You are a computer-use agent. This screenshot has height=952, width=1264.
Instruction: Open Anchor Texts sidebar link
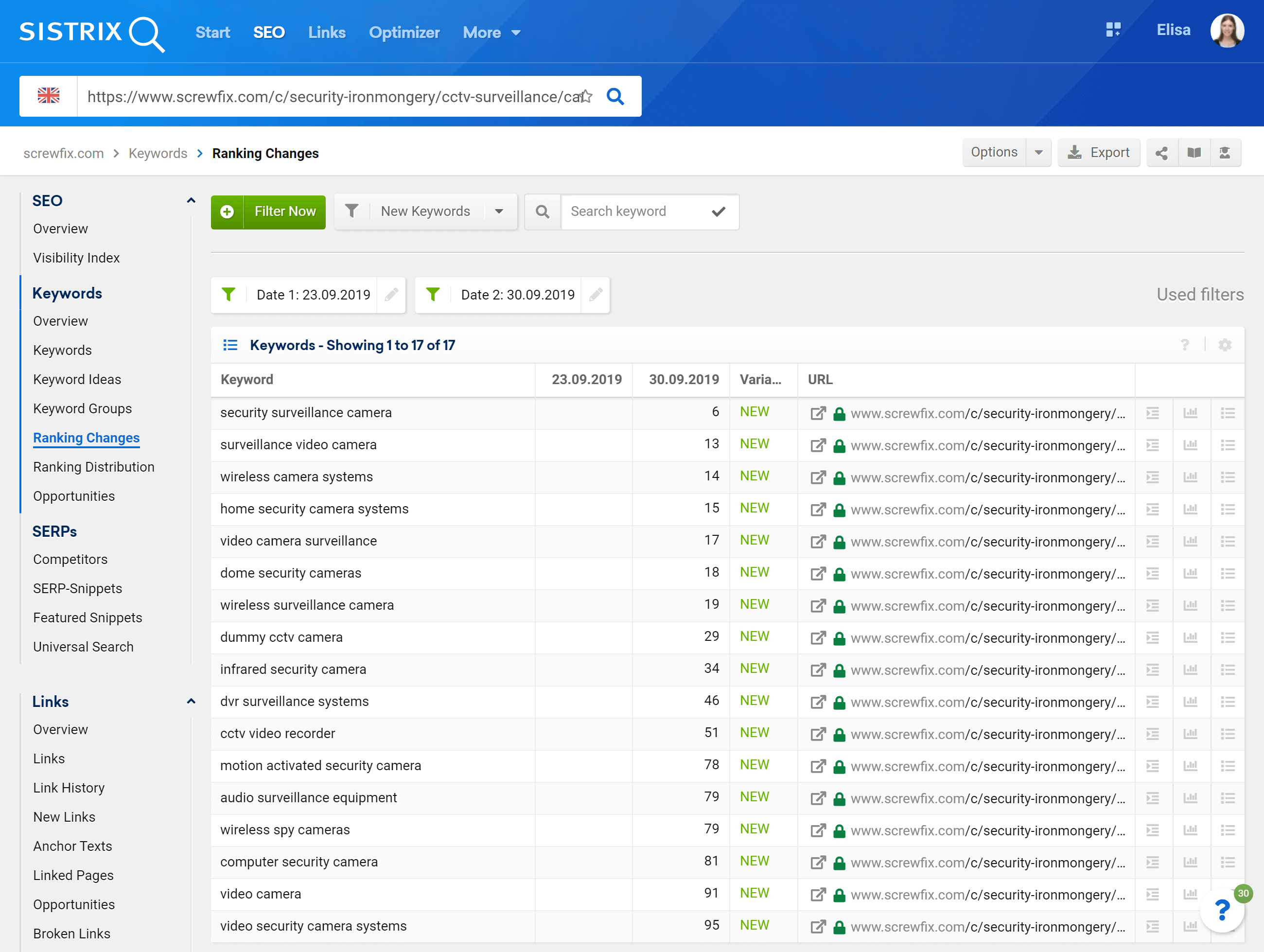[x=72, y=846]
